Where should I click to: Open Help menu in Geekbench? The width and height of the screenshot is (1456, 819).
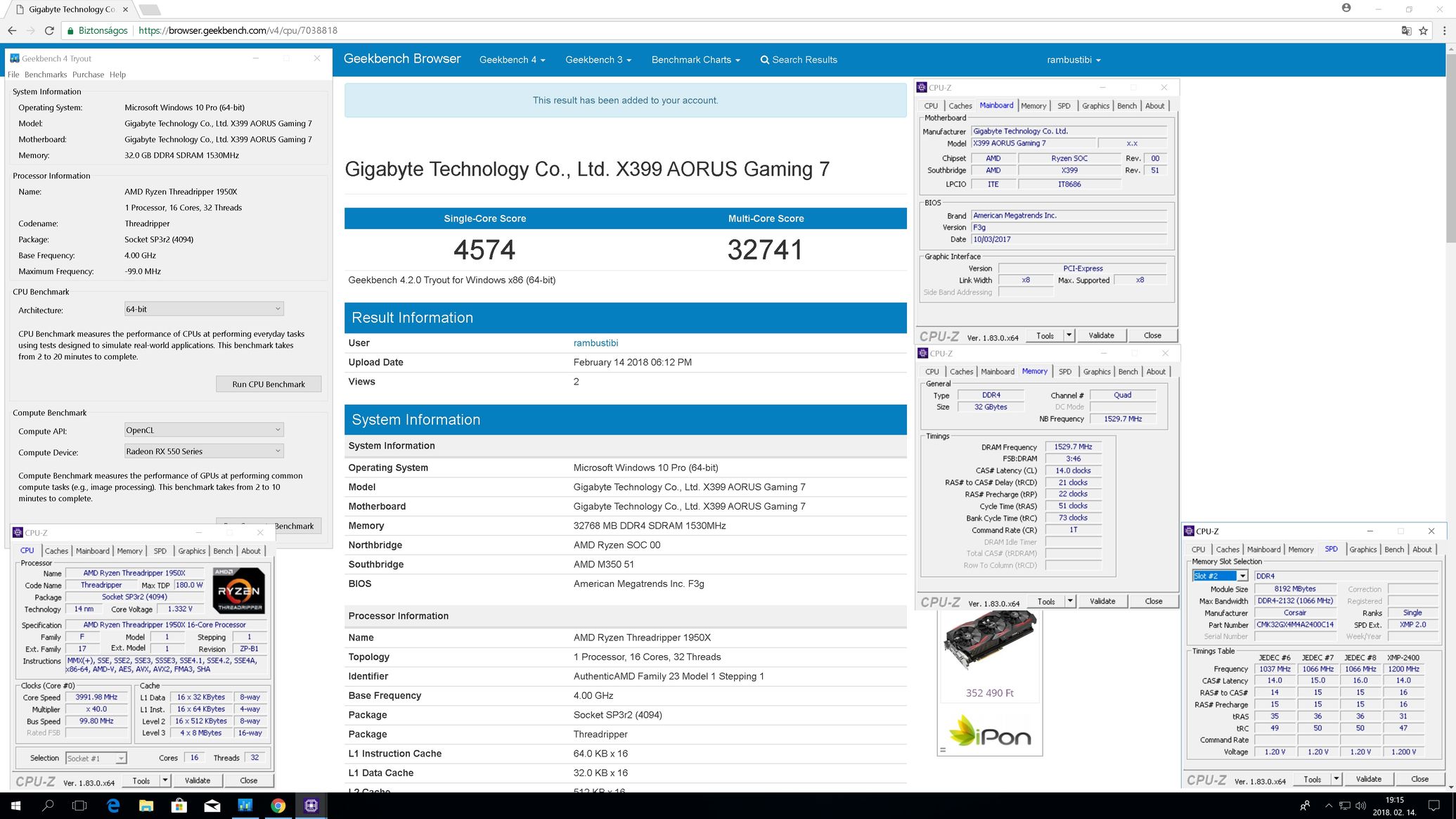point(117,75)
